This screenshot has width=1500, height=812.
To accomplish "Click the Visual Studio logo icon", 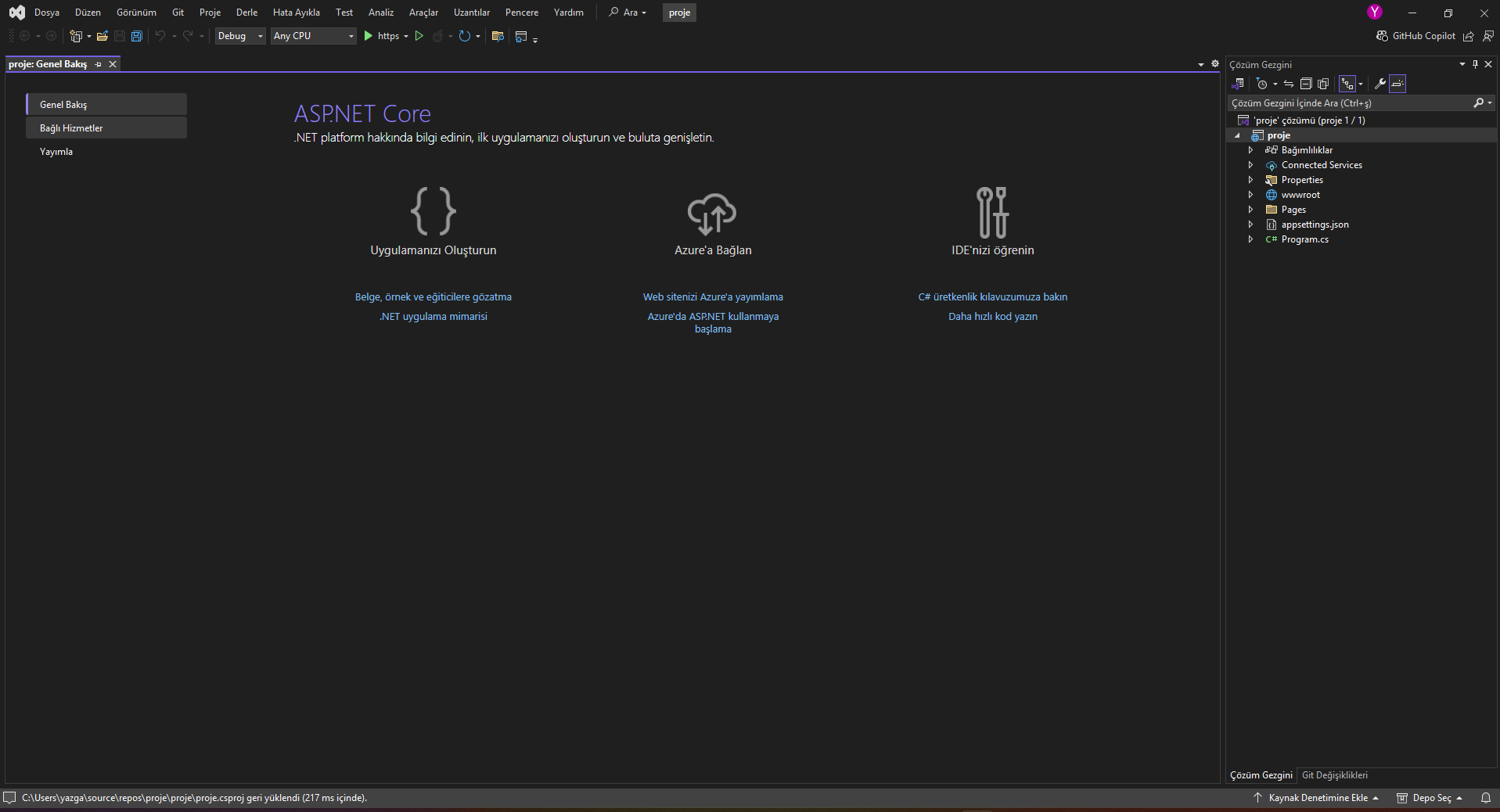I will coord(16,13).
